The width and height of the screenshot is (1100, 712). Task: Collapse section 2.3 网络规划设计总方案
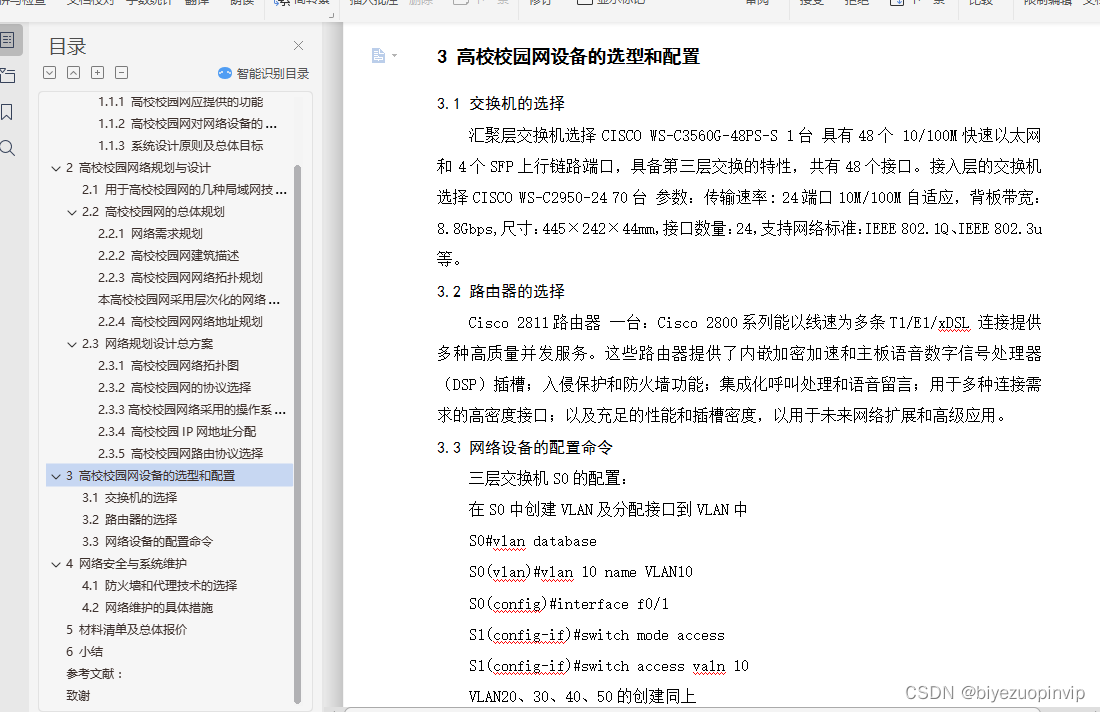coord(72,344)
